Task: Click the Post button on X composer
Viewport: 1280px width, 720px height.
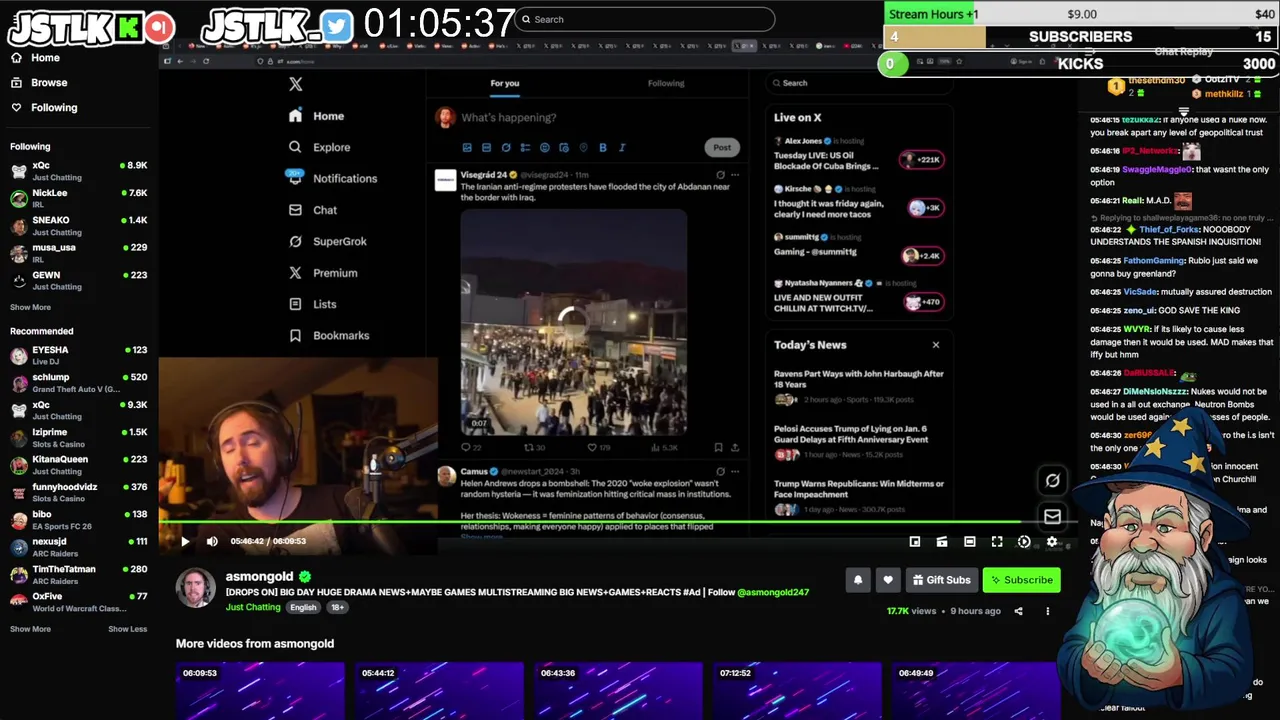Action: pyautogui.click(x=722, y=147)
